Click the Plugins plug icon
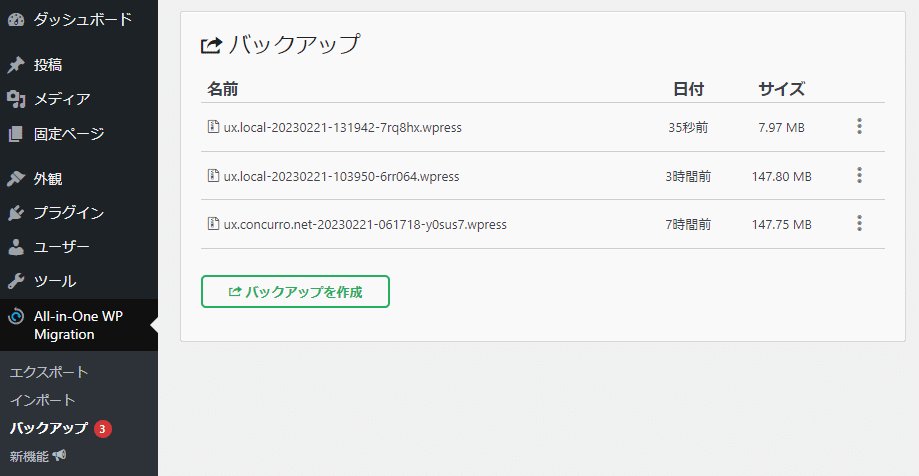Viewport: 919px width, 476px height. point(16,213)
